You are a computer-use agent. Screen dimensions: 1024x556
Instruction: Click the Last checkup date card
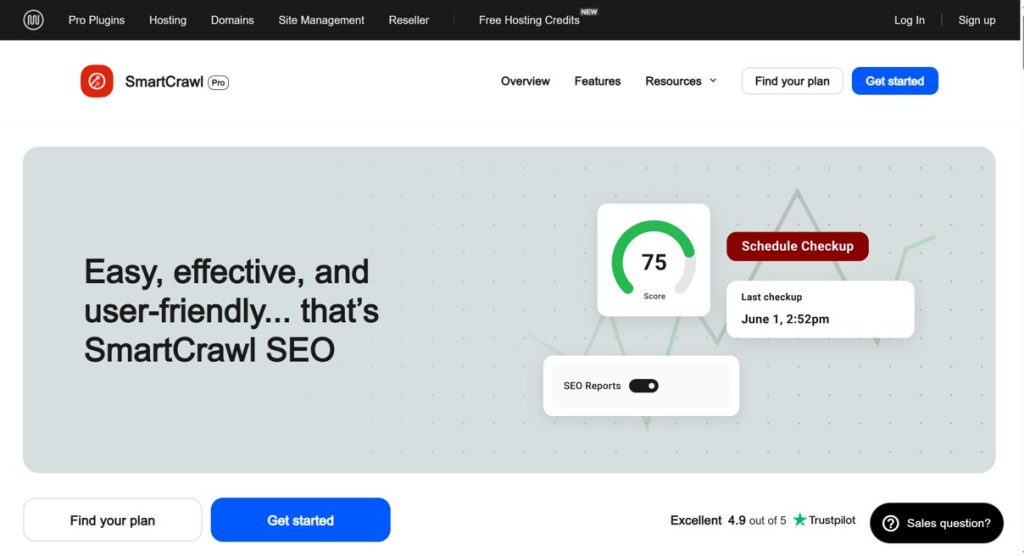coord(820,309)
